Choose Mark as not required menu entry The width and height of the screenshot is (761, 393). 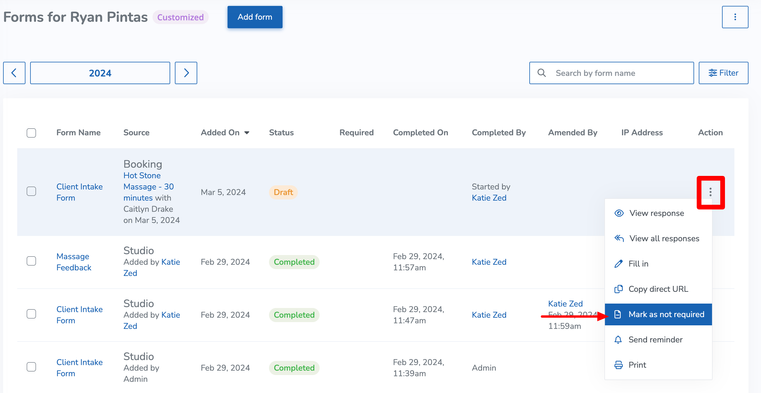[658, 314]
